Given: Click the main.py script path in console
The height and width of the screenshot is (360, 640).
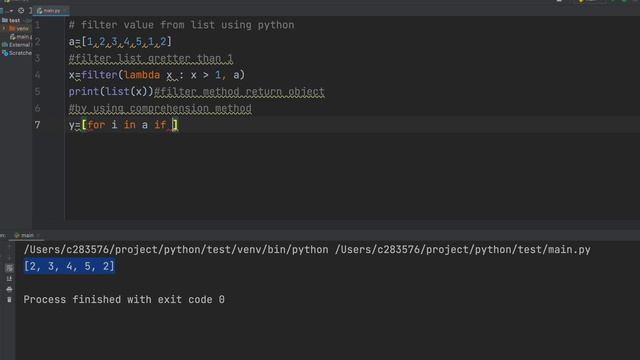Looking at the screenshot, I should point(463,250).
